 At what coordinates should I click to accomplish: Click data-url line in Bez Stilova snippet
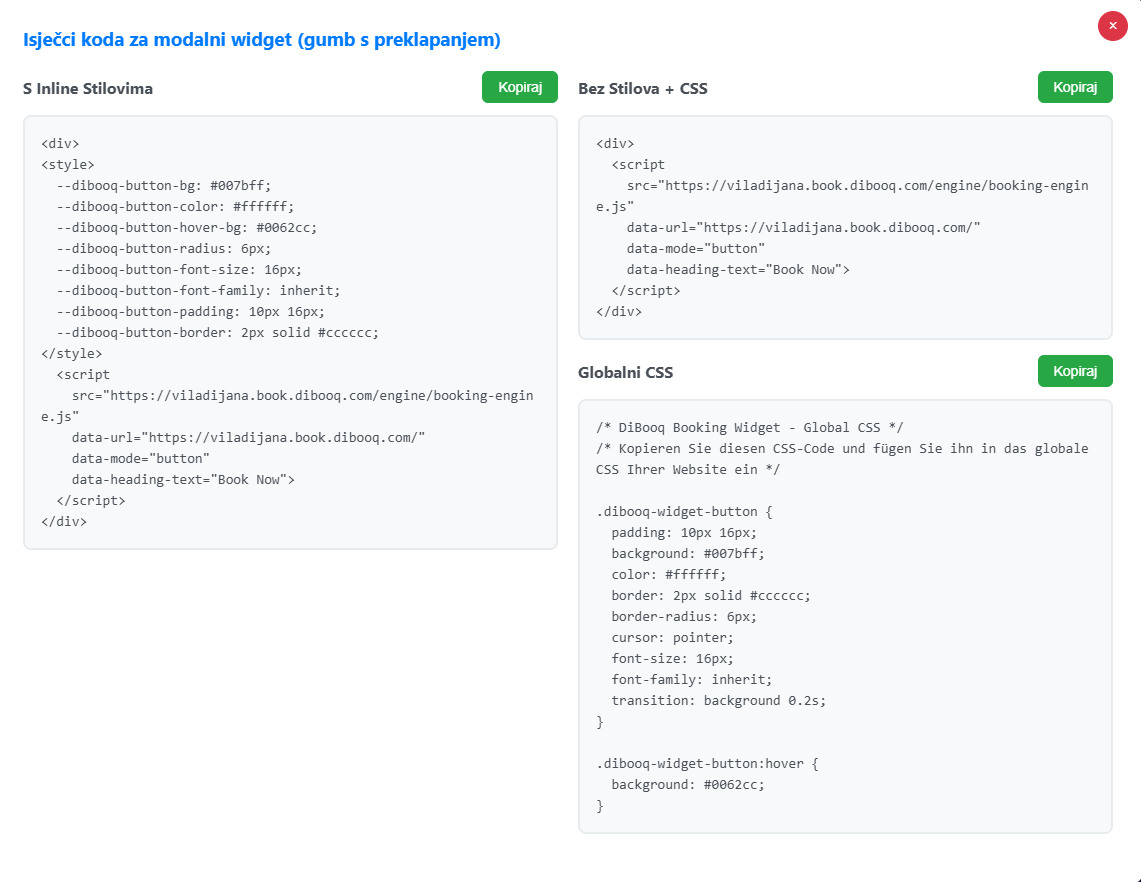click(803, 227)
